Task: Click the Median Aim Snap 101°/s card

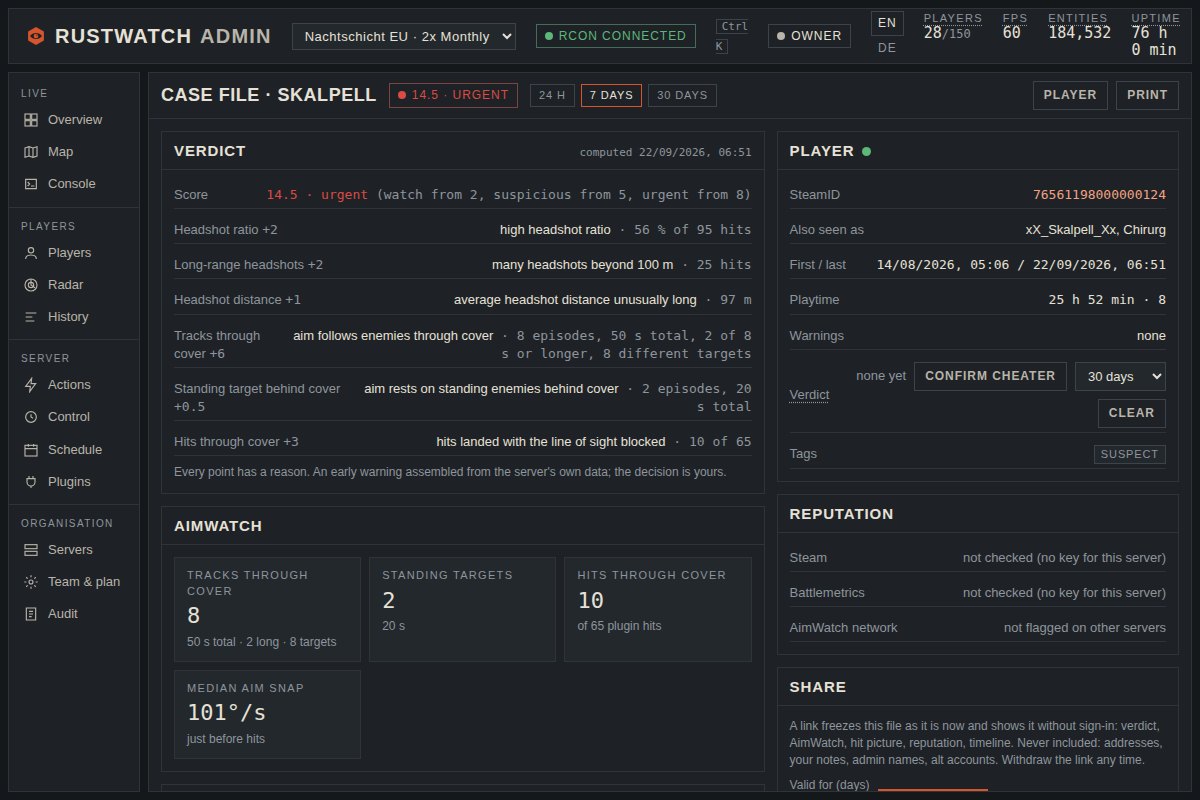Action: pyautogui.click(x=267, y=714)
